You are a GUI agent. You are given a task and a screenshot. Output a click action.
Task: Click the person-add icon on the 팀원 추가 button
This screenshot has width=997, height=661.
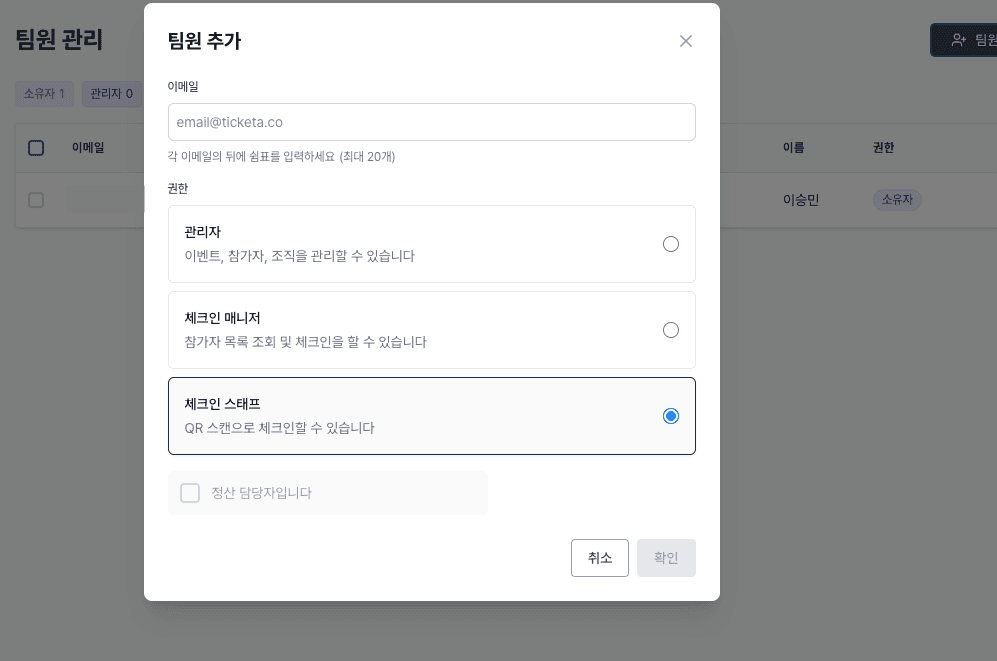click(x=958, y=40)
